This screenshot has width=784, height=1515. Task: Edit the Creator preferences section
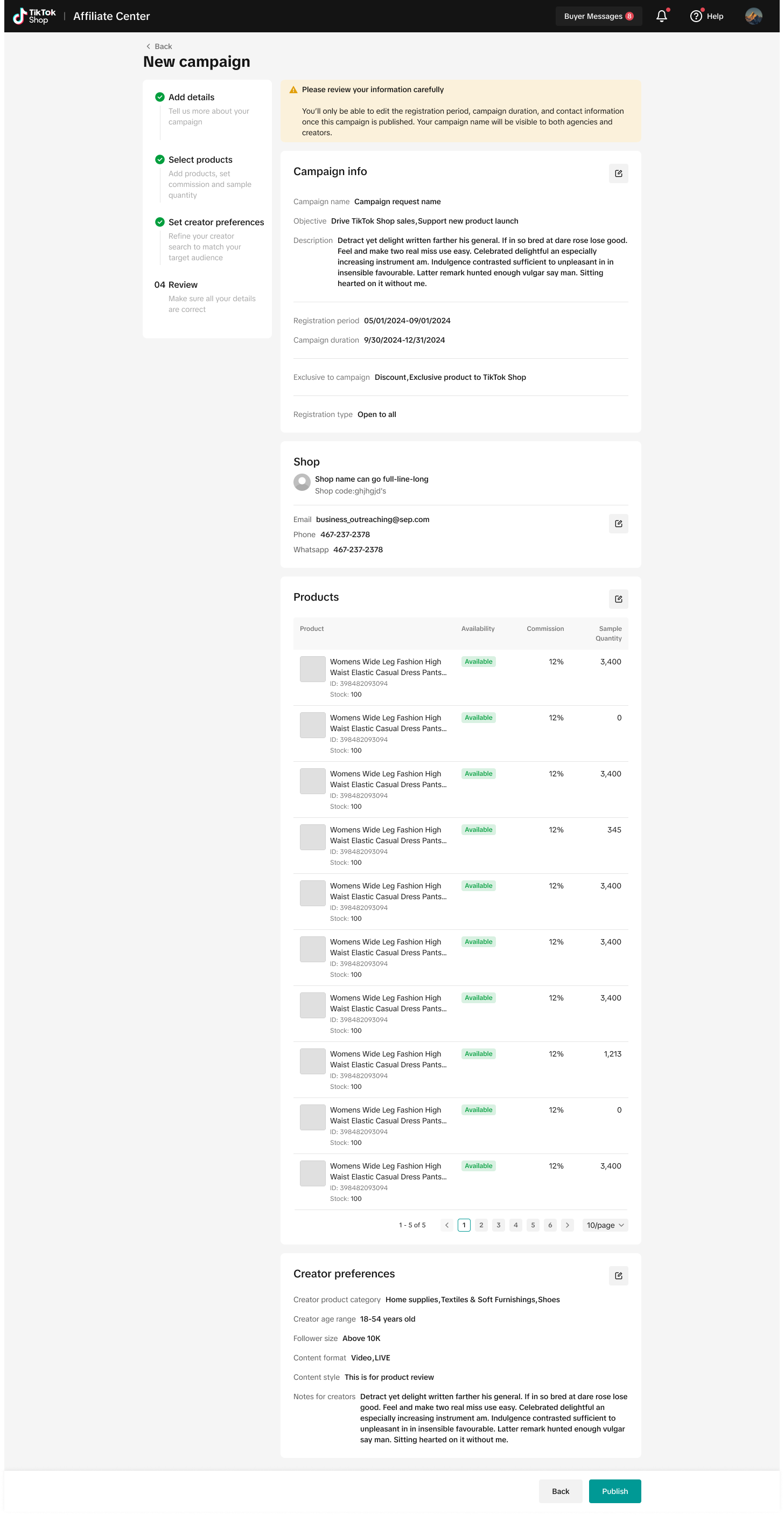coord(618,1276)
